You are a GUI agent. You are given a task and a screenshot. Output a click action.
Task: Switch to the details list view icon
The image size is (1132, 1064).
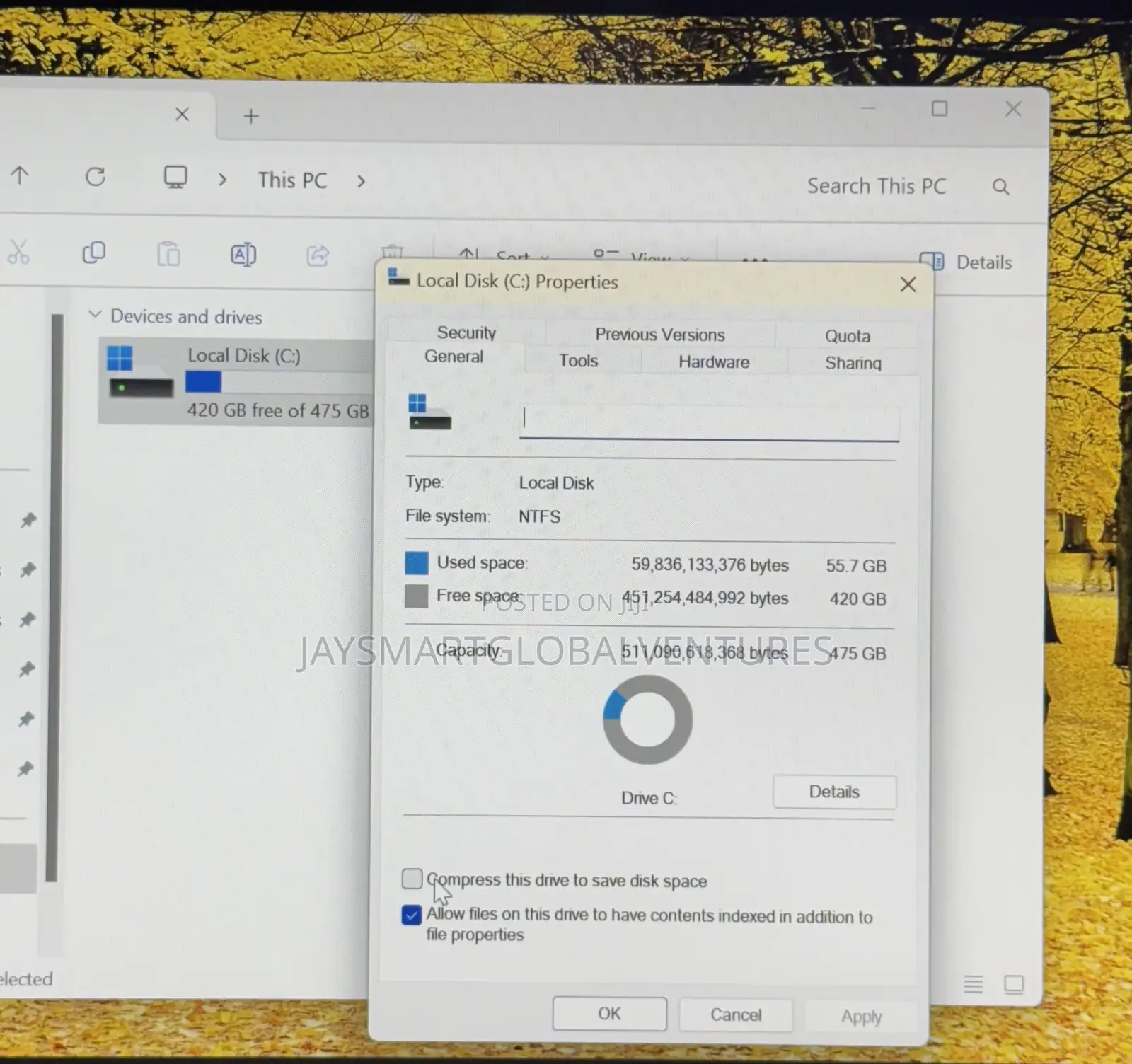[x=974, y=983]
